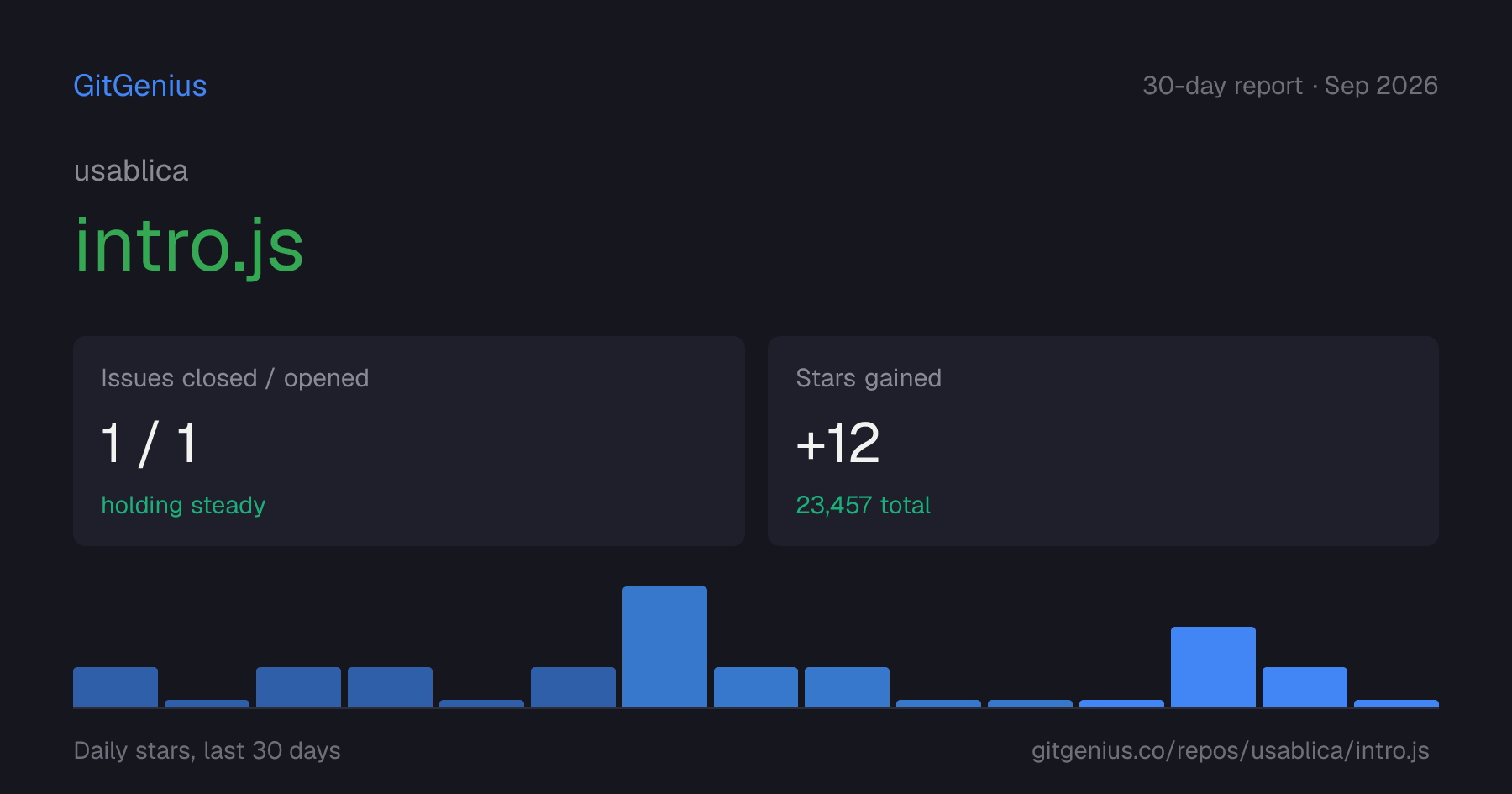The image size is (1512, 794).
Task: Select the second-to-last bar in the chart
Action: (1305, 687)
